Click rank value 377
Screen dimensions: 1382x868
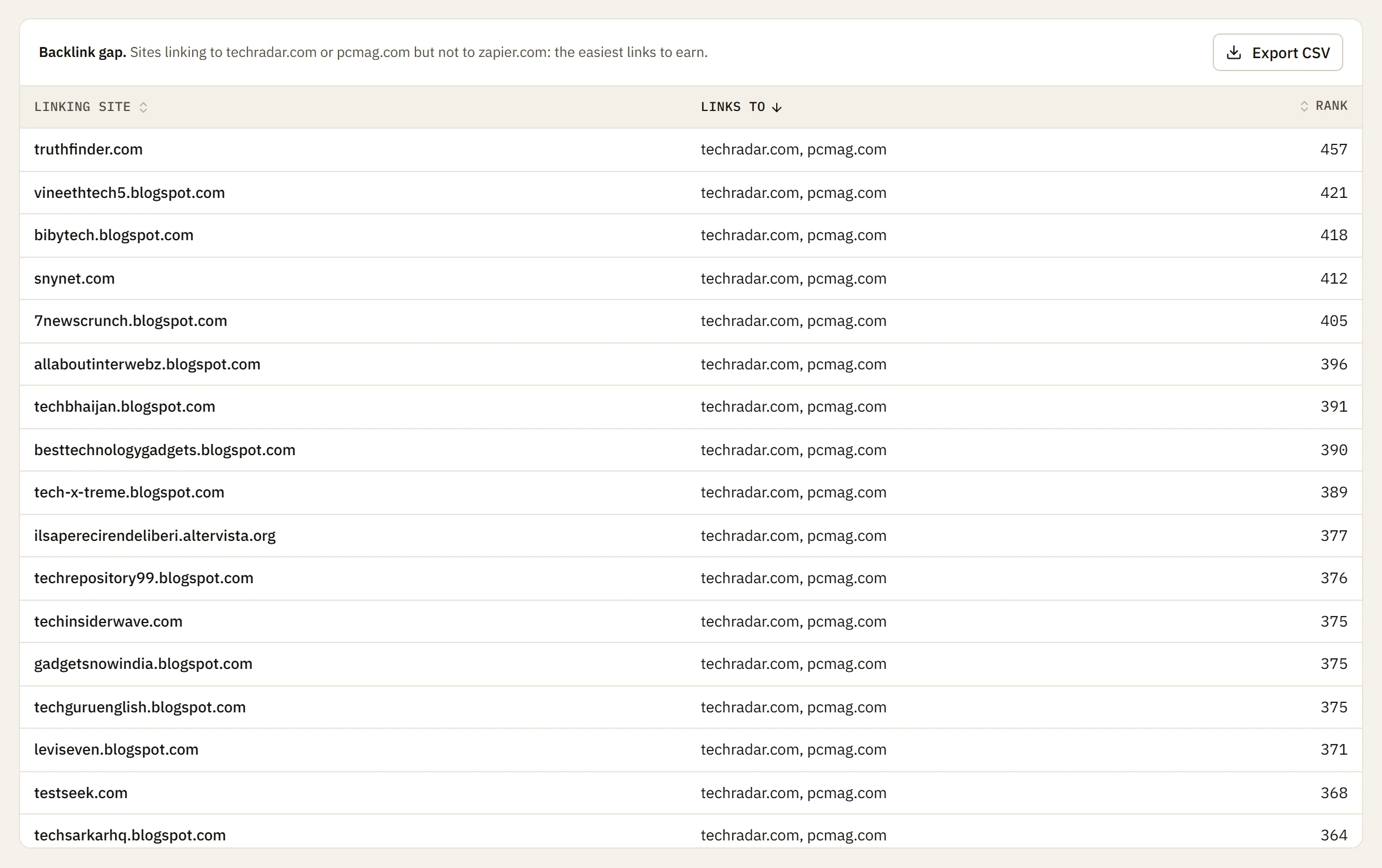coord(1334,536)
